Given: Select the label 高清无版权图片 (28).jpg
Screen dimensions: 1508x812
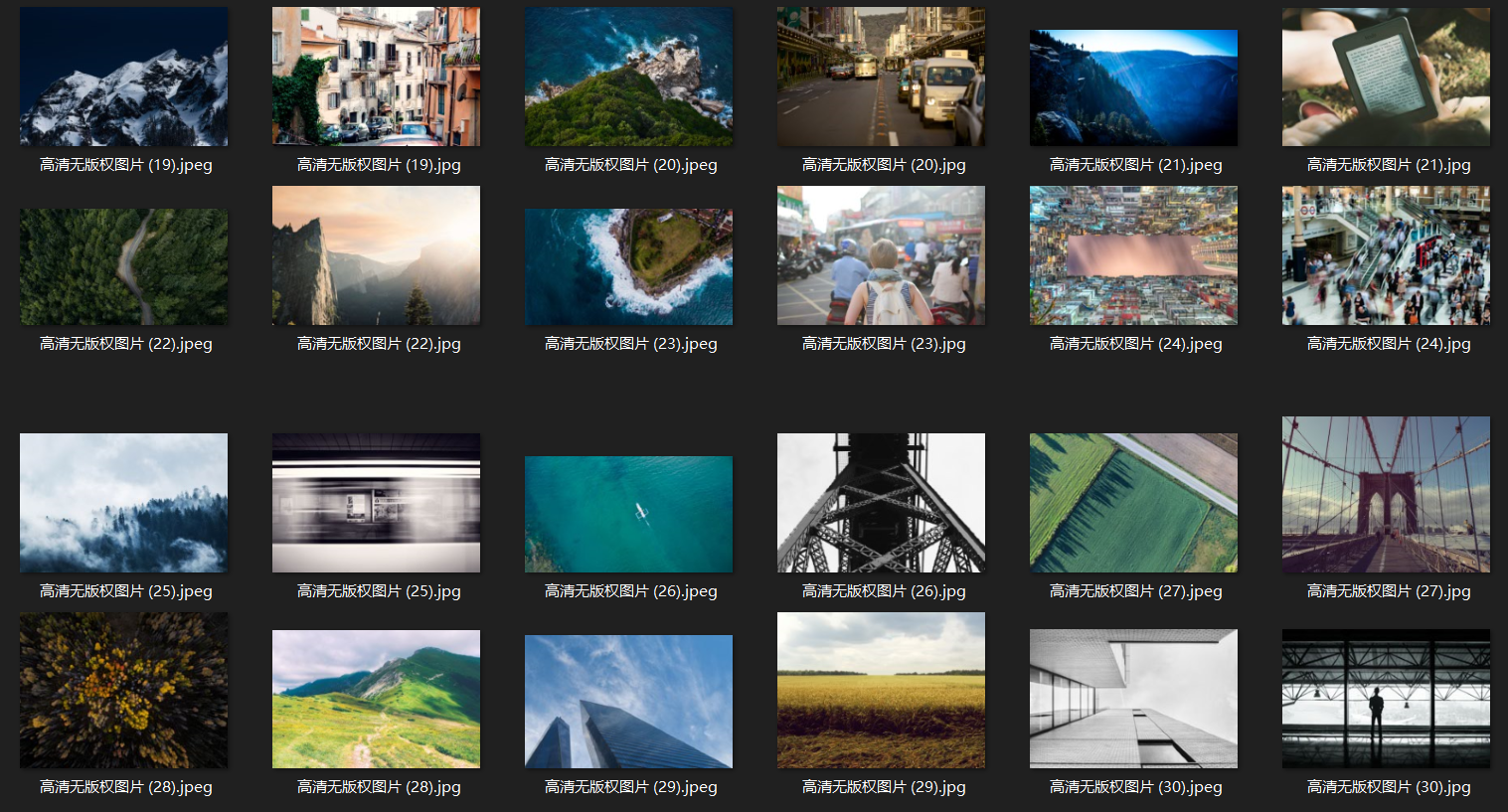Looking at the screenshot, I should tap(379, 787).
